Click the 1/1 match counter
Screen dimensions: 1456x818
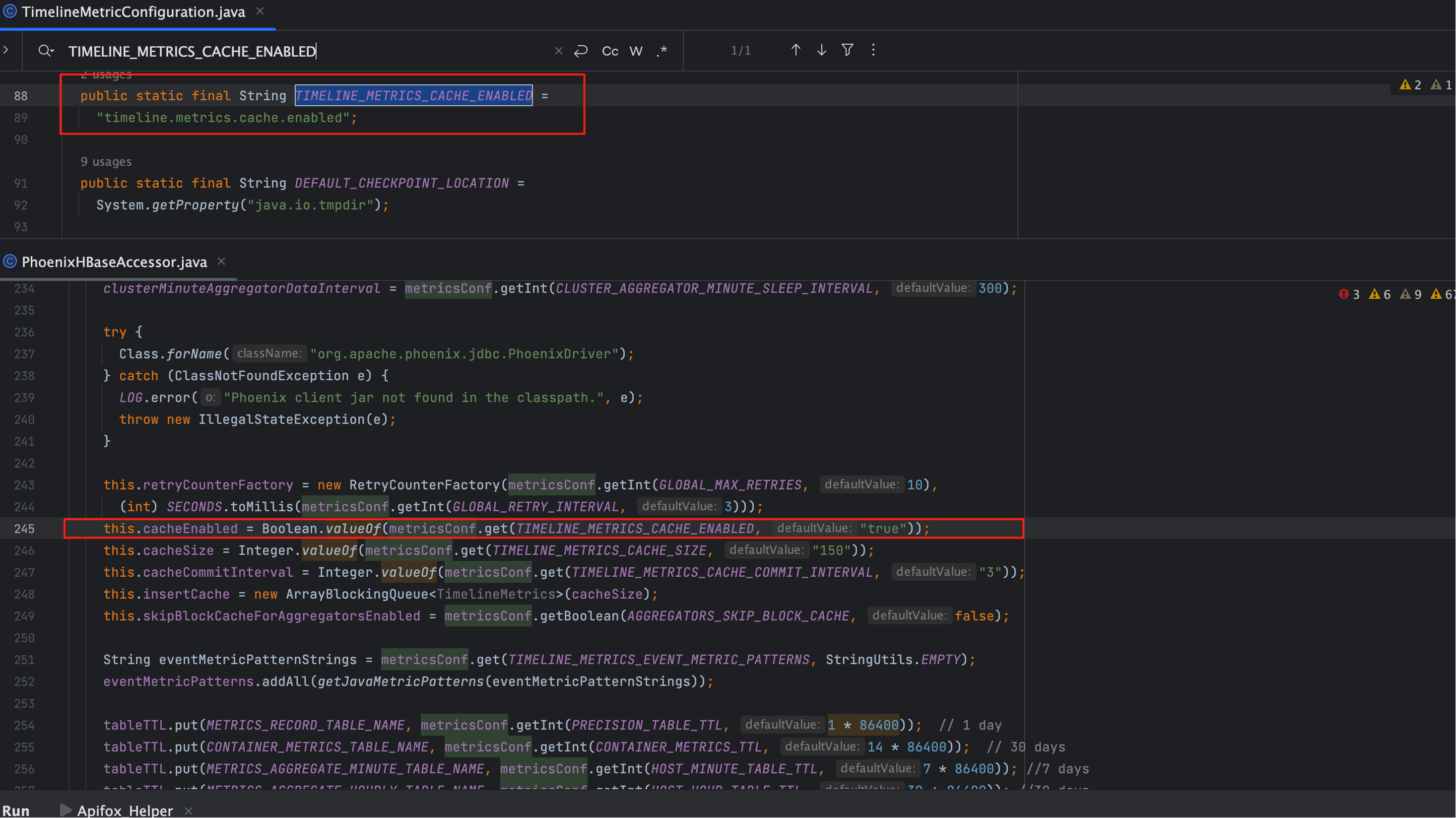coord(740,51)
